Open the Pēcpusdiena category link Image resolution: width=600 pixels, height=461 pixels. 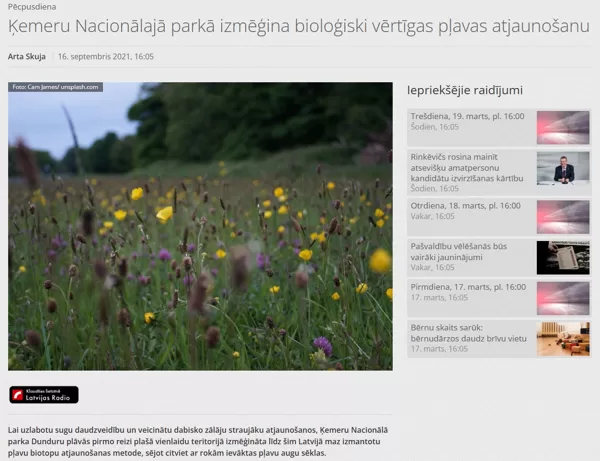pyautogui.click(x=32, y=7)
